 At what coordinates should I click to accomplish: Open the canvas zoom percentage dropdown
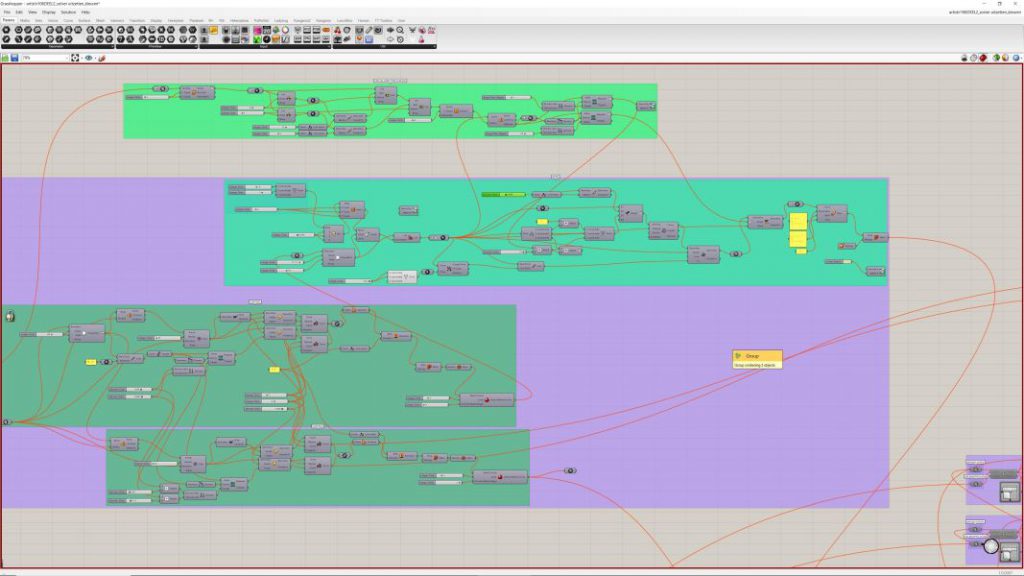point(67,58)
